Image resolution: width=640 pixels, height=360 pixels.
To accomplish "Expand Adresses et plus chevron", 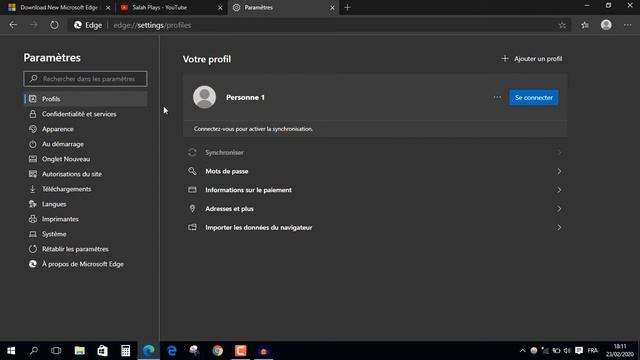I will click(559, 209).
